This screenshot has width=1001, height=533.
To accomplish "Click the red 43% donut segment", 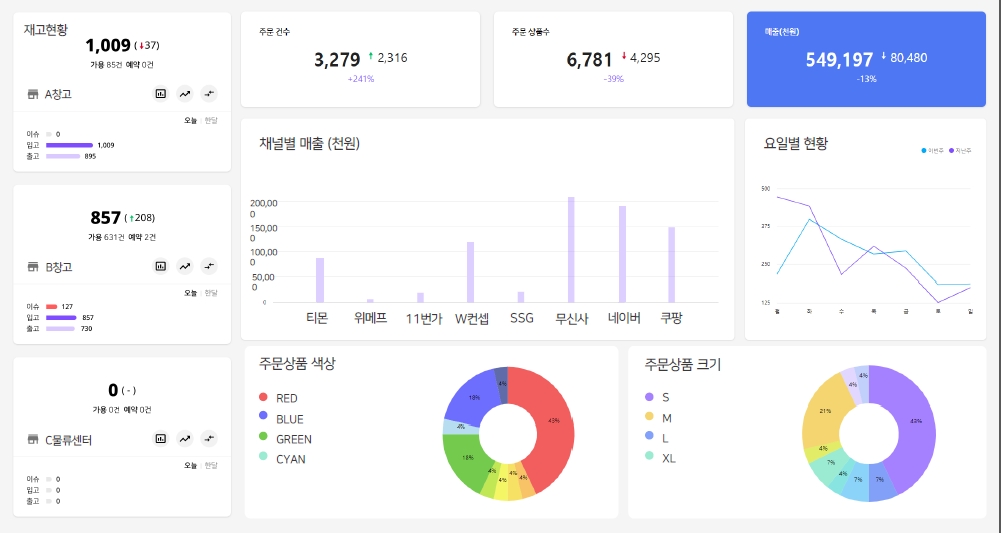I will (x=555, y=421).
